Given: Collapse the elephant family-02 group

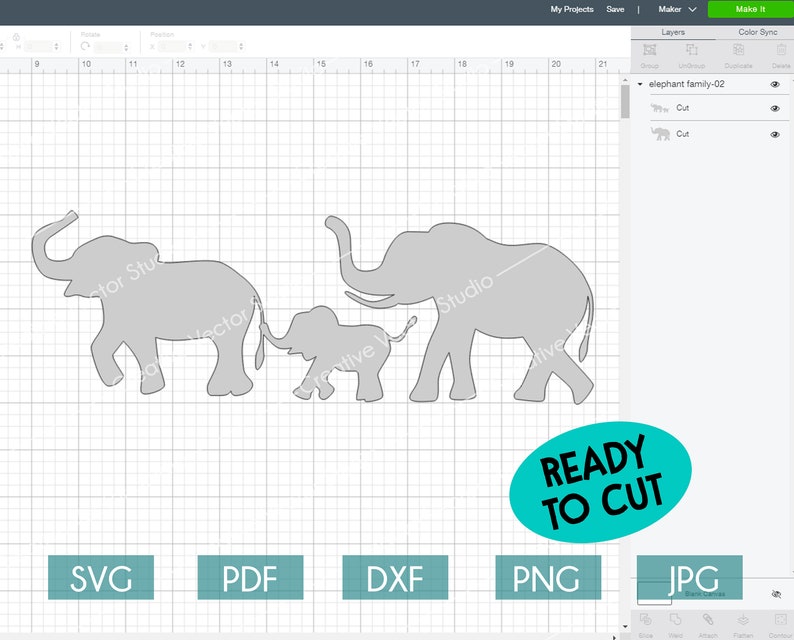Looking at the screenshot, I should (x=640, y=84).
